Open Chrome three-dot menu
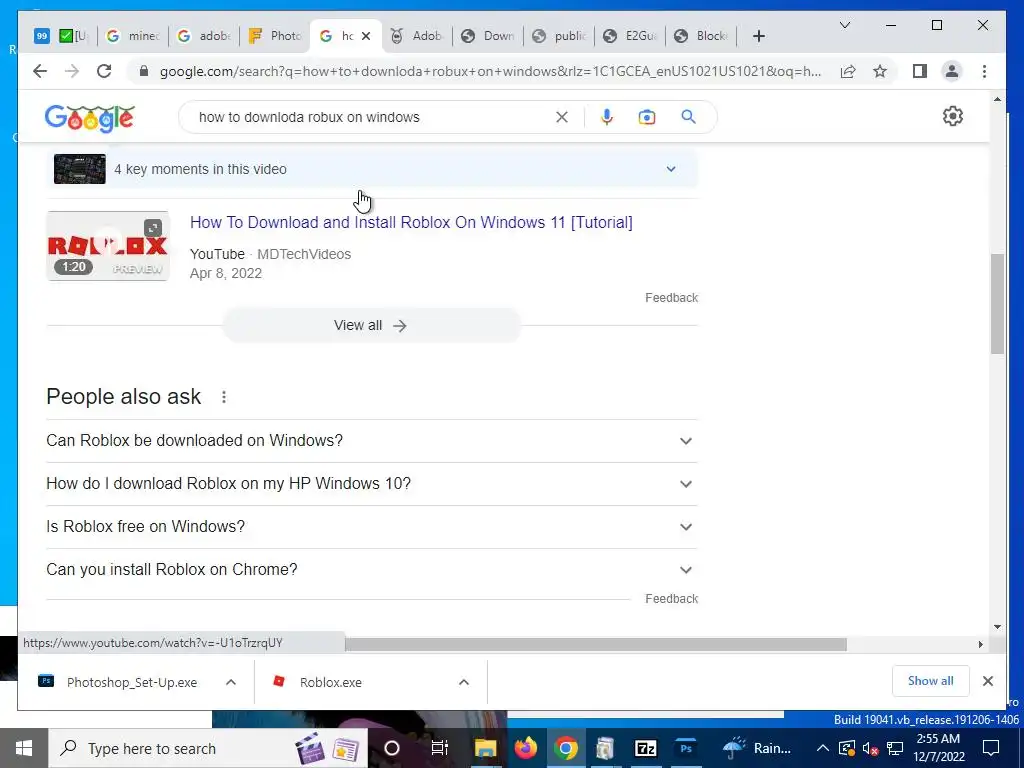 point(984,71)
